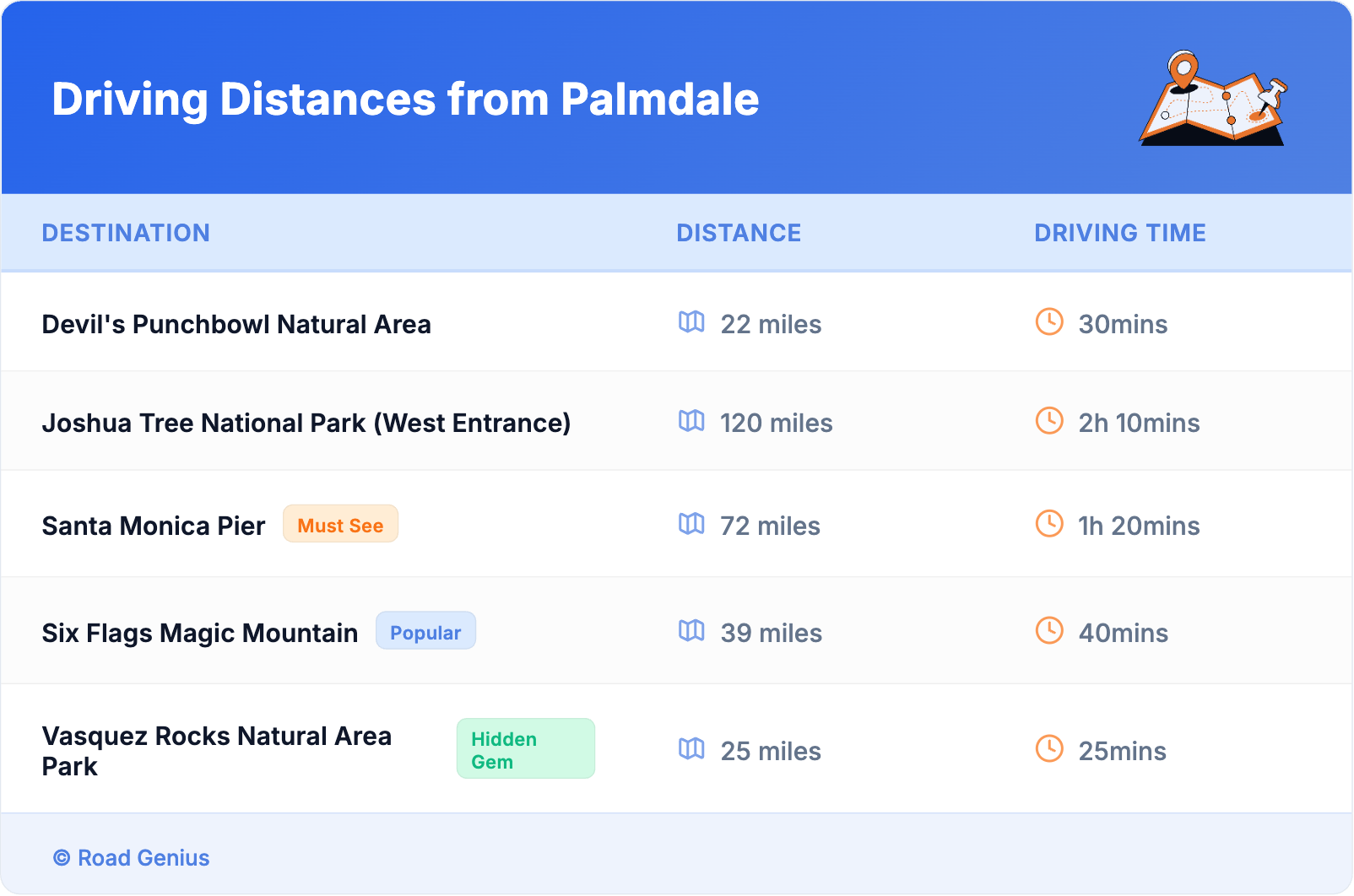Image resolution: width=1354 pixels, height=896 pixels.
Task: Click the map icon beside 22 miles
Action: [691, 321]
